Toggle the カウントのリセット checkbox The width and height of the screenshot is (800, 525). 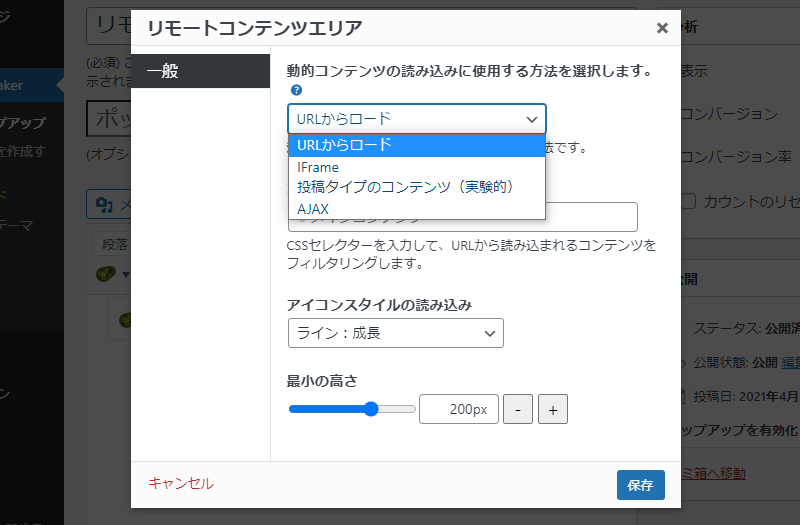[688, 201]
